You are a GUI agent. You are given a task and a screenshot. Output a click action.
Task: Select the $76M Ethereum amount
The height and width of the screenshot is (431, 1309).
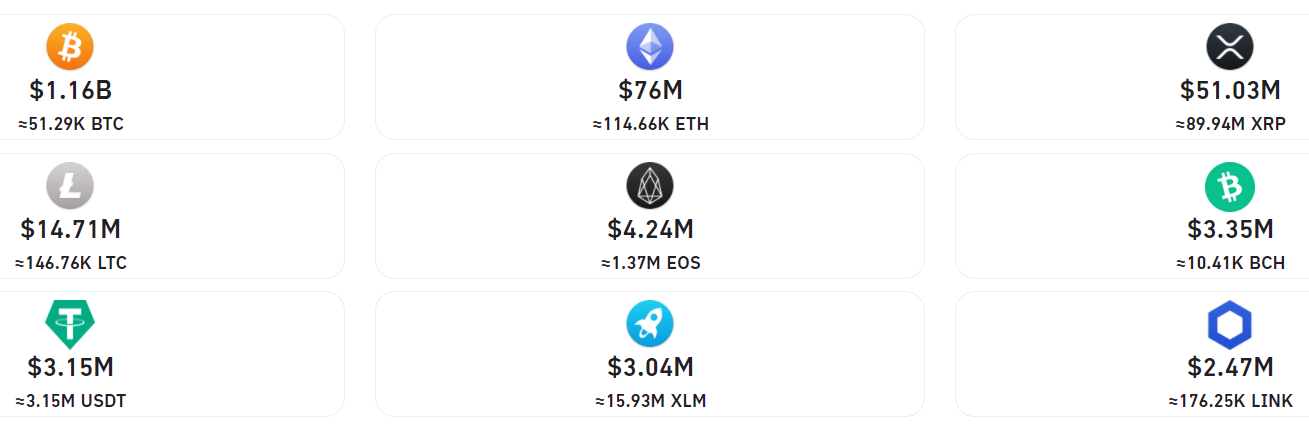650,90
